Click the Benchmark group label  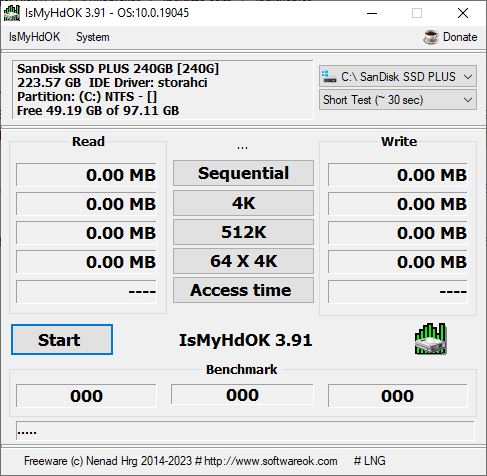click(x=242, y=369)
